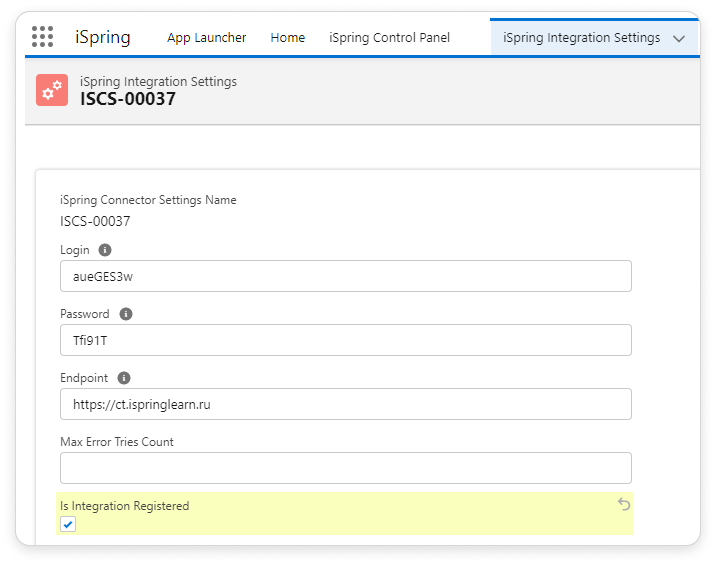This screenshot has width=716, height=565.
Task: Click the ISCS-00037 connector settings name value
Action: (x=95, y=221)
